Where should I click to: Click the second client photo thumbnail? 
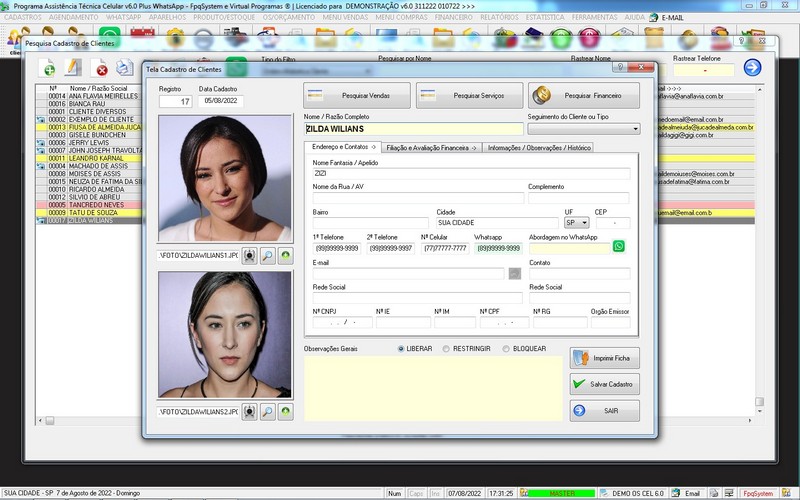pos(225,334)
